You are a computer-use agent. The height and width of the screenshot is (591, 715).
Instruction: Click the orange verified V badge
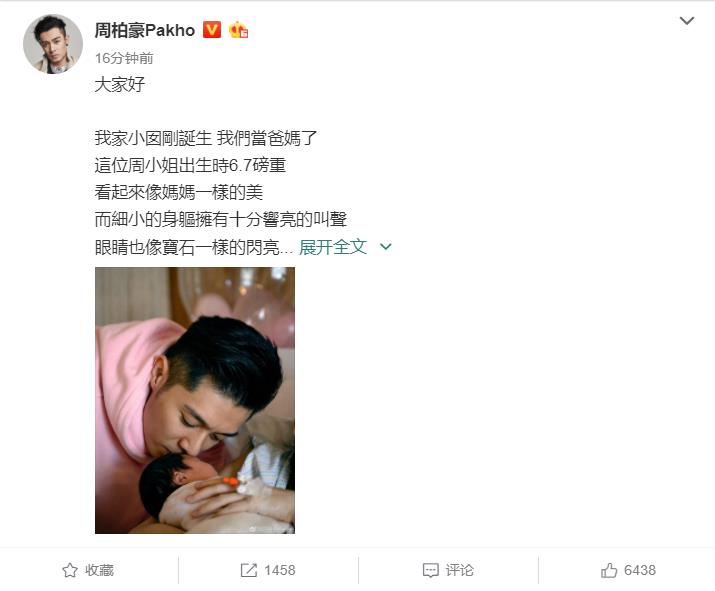[x=212, y=30]
